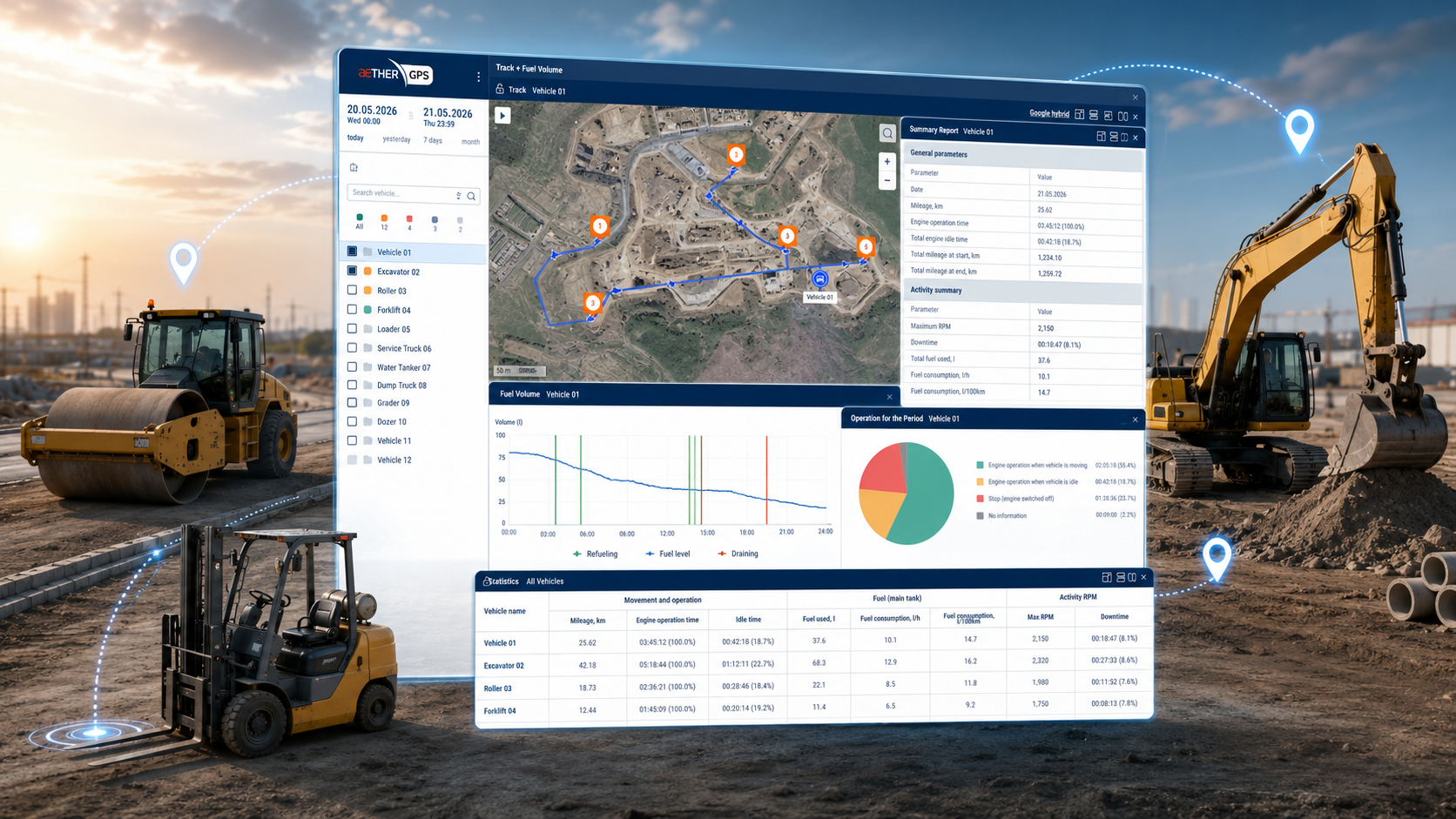The height and width of the screenshot is (819, 1456).
Task: Play the track animation on the map
Action: [x=502, y=115]
